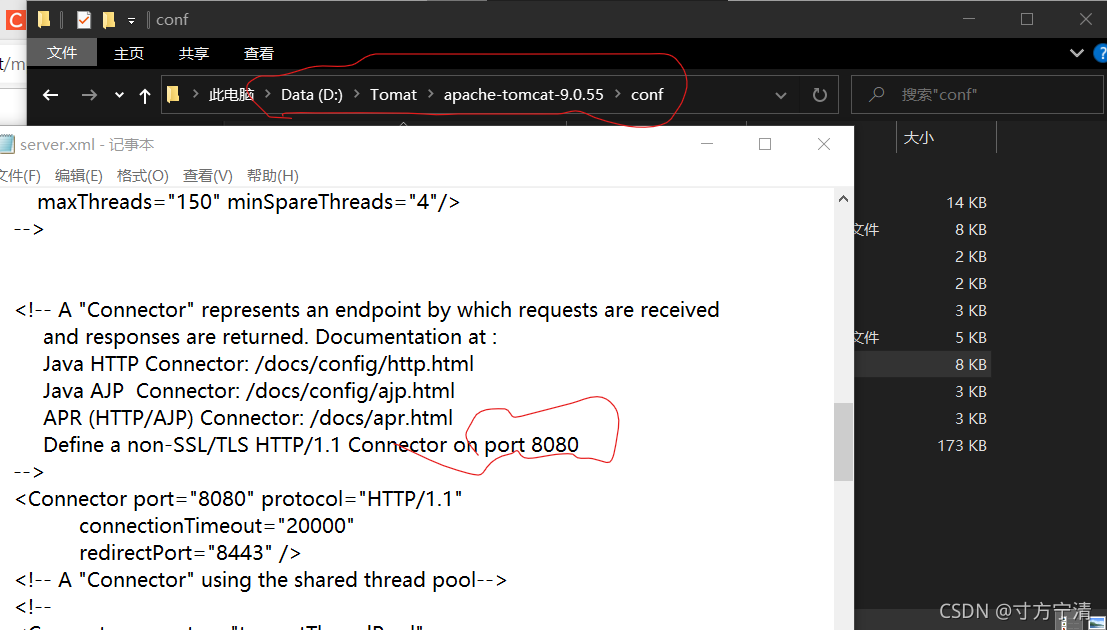The height and width of the screenshot is (630, 1107).
Task: Click the Refresh button beside the address bar
Action: tap(820, 95)
